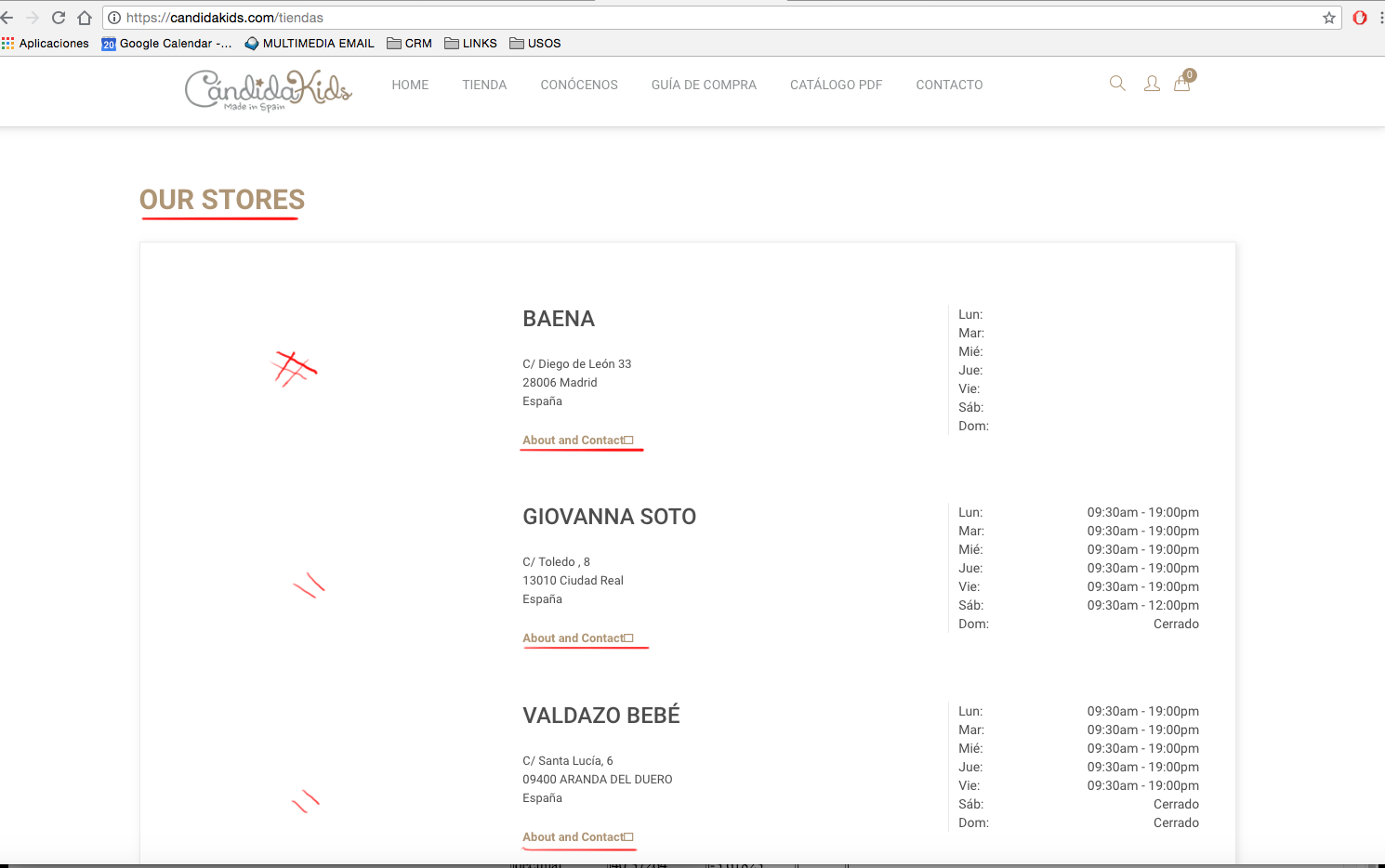Click the text 28006 Madrid
Viewport: 1385px width, 868px height.
(x=560, y=383)
